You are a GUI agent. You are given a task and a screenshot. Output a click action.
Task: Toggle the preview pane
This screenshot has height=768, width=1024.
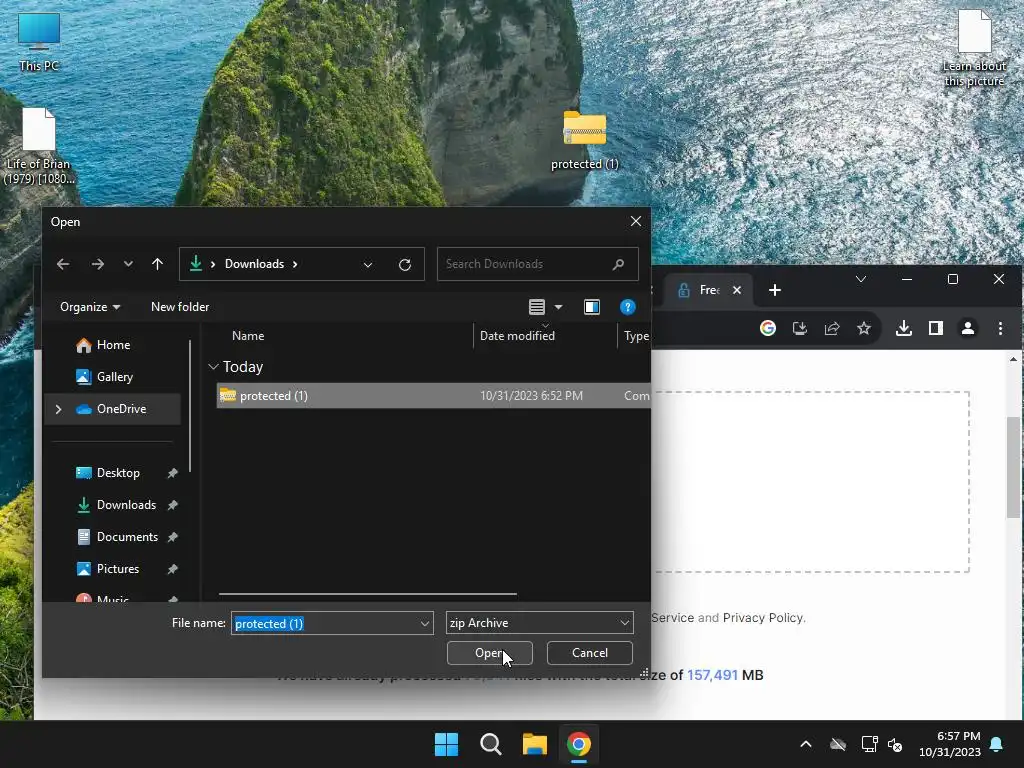tap(592, 307)
